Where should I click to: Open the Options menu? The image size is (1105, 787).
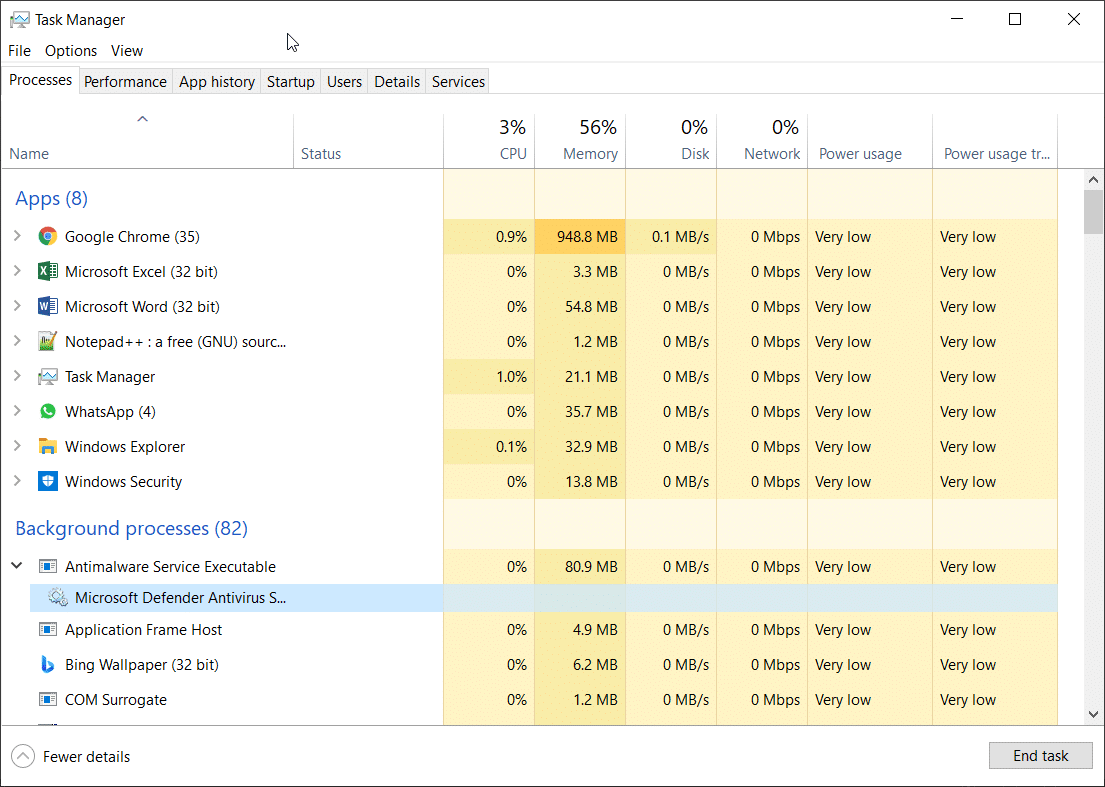(x=71, y=51)
